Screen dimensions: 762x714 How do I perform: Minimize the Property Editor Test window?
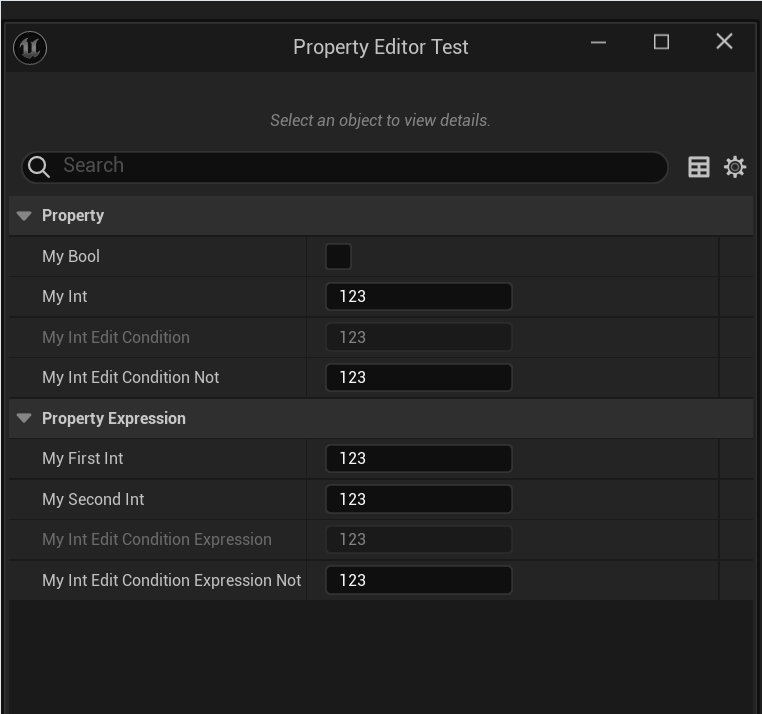click(x=598, y=42)
